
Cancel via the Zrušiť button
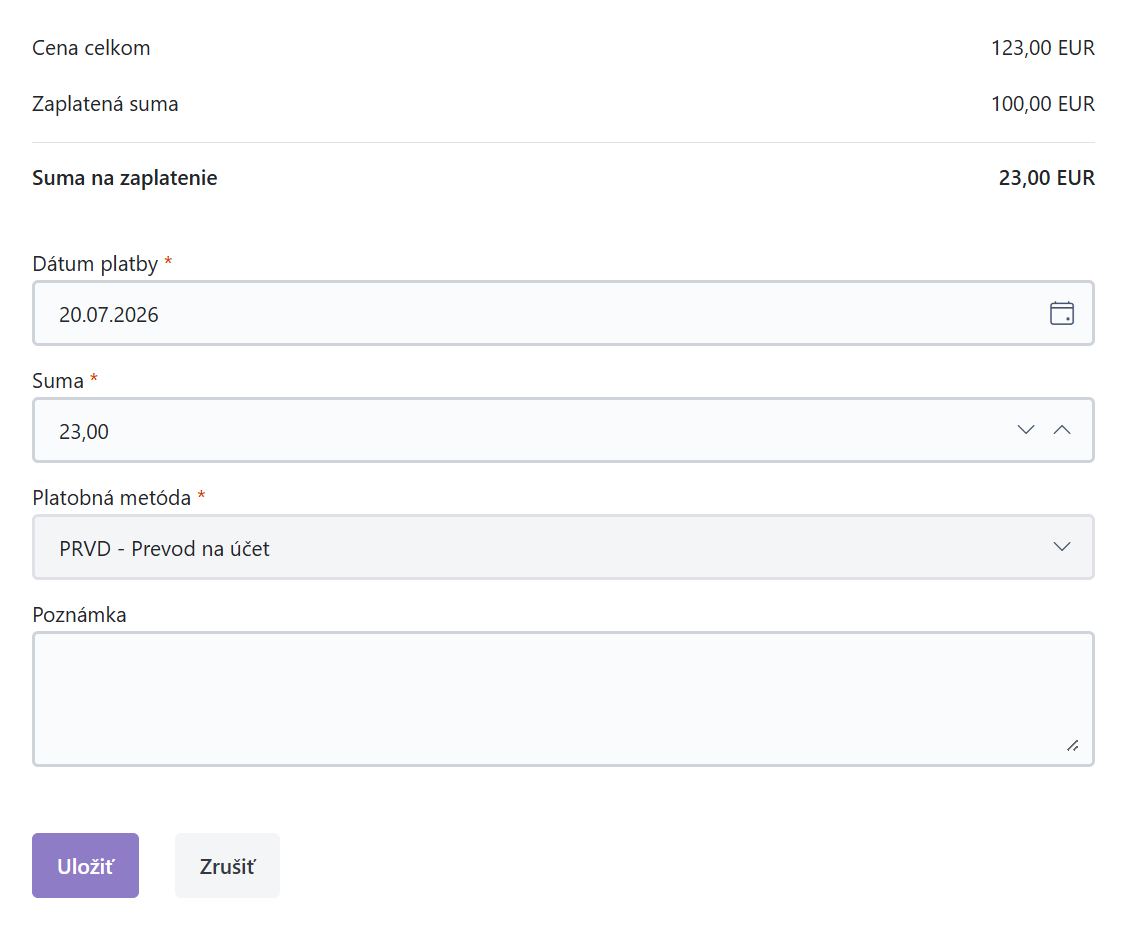pos(227,866)
